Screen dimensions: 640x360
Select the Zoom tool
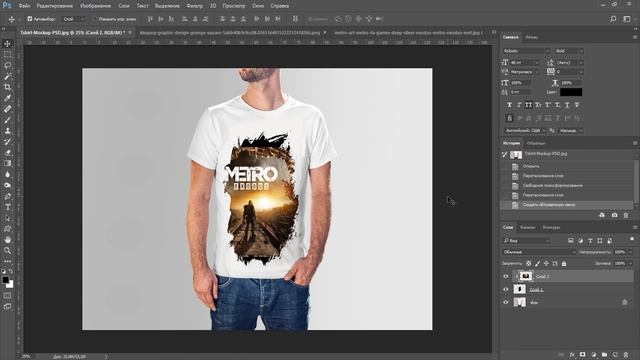7,251
